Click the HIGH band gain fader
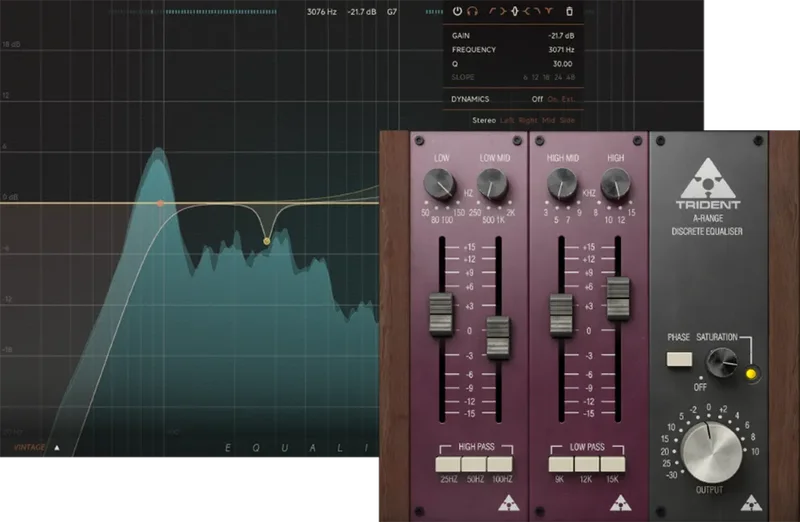 tap(618, 299)
